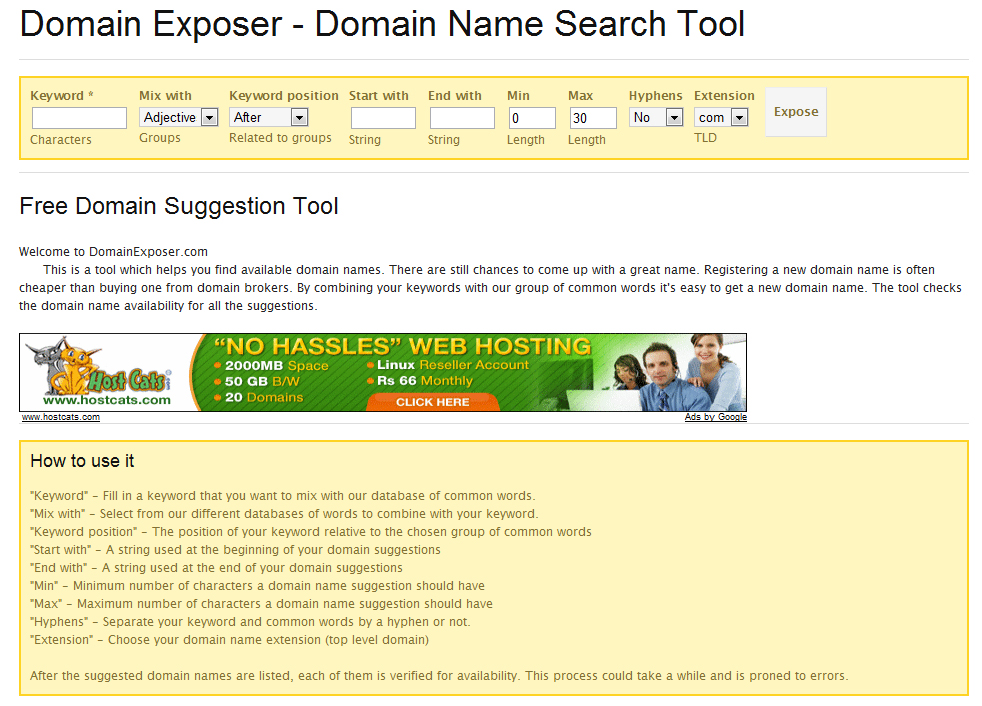Image resolution: width=982 pixels, height=706 pixels.
Task: Expand the Keyword position dropdown
Action: pos(269,118)
